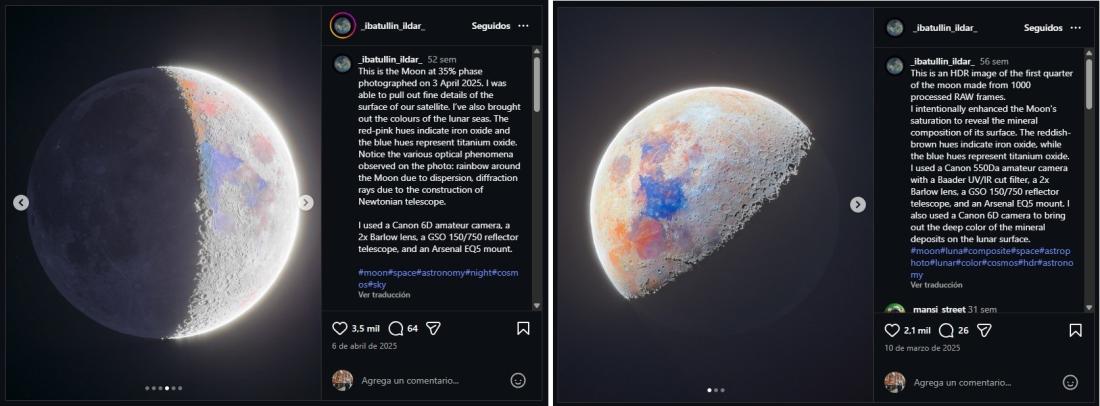Click the left caption scrollbar down arrow
Viewport: 1100px width, 406px height.
tap(537, 306)
